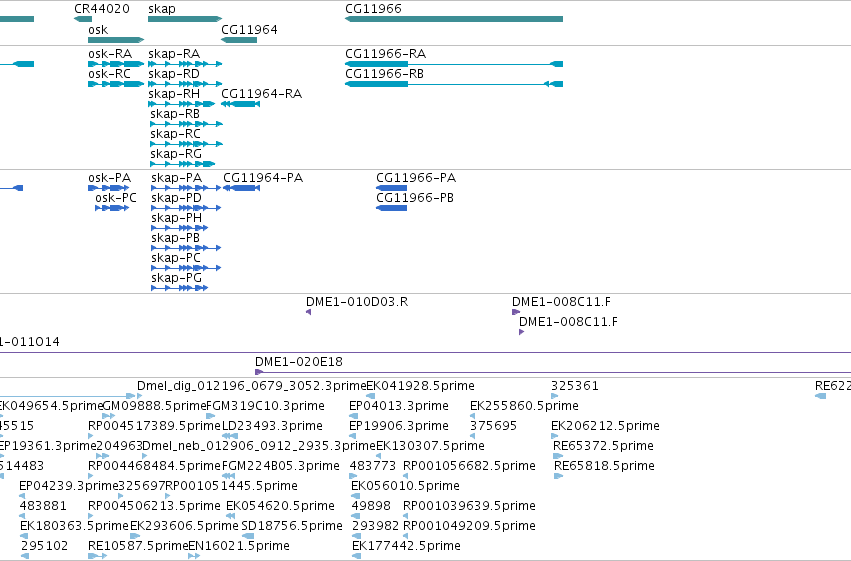851x561 pixels.
Task: Select CDS CG11964-PA
Action: point(242,188)
